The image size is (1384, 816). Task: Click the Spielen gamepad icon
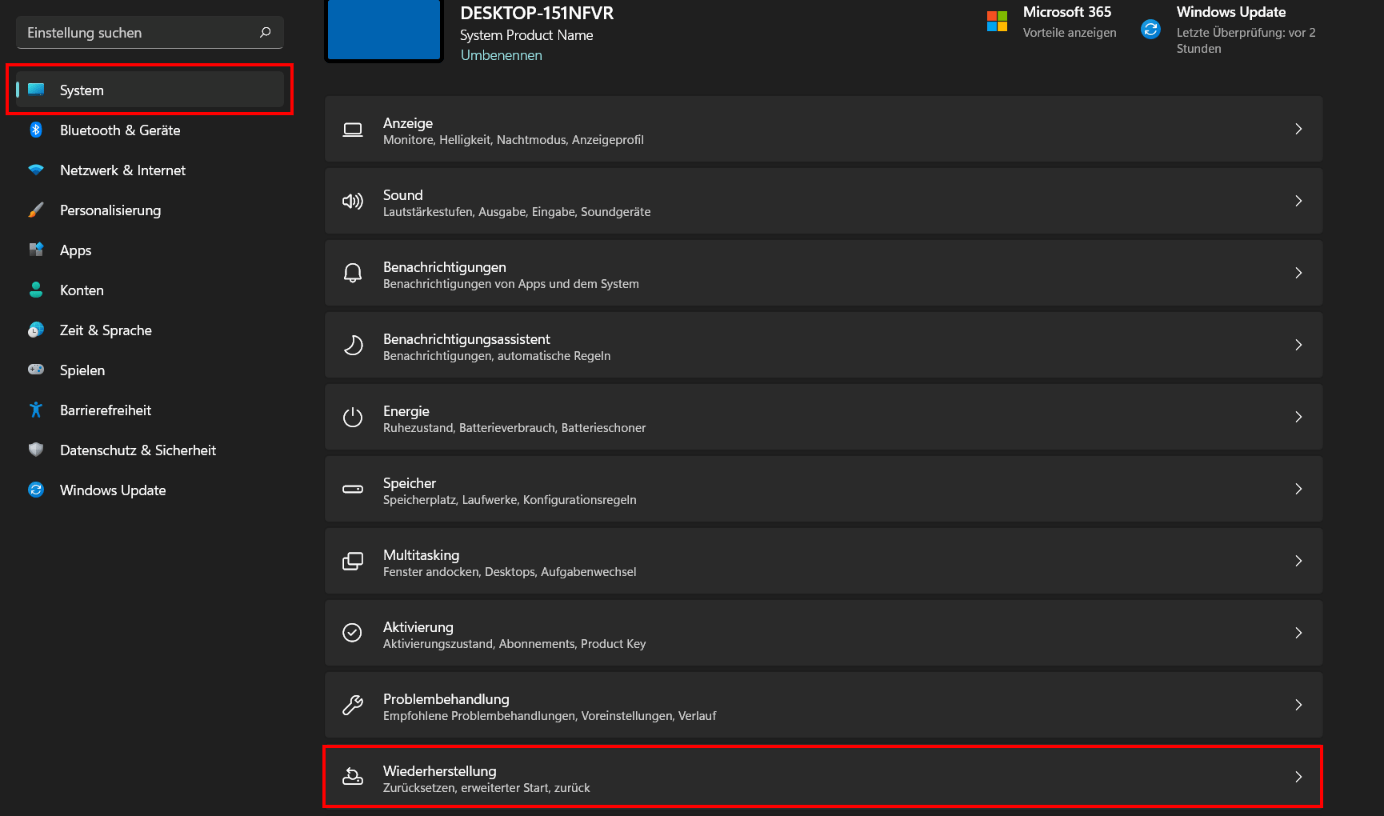(x=36, y=370)
